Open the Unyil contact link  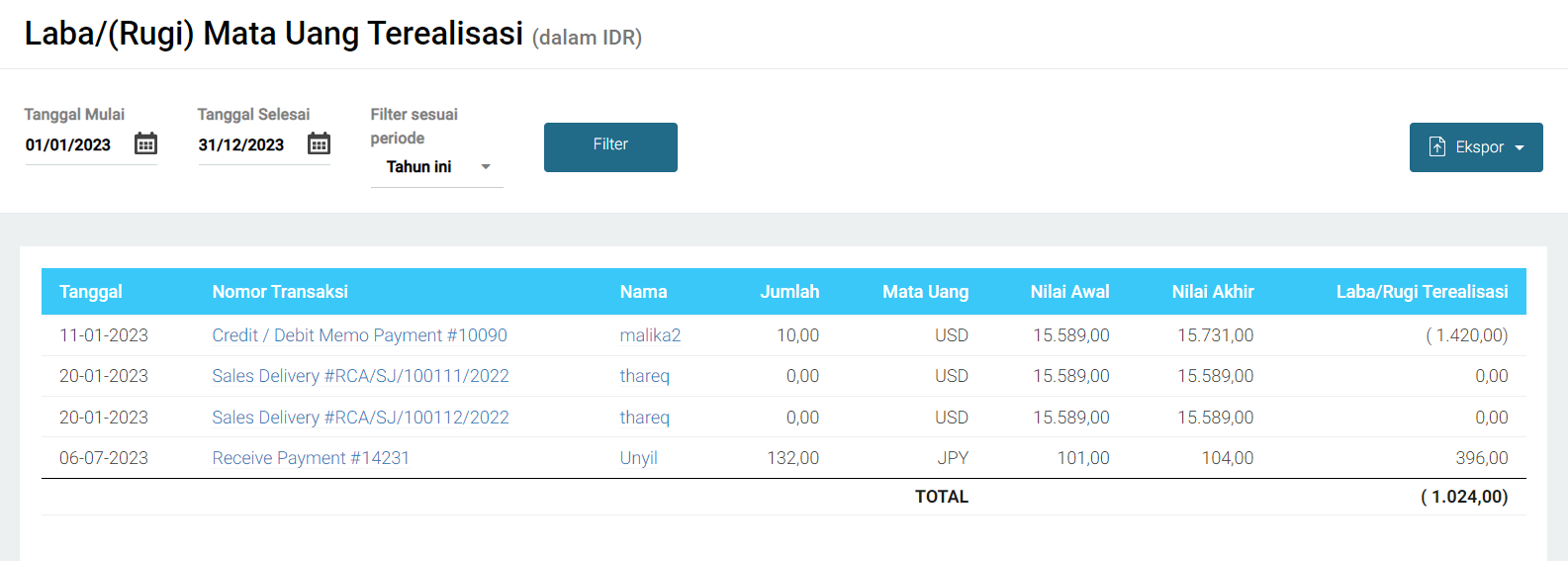638,458
